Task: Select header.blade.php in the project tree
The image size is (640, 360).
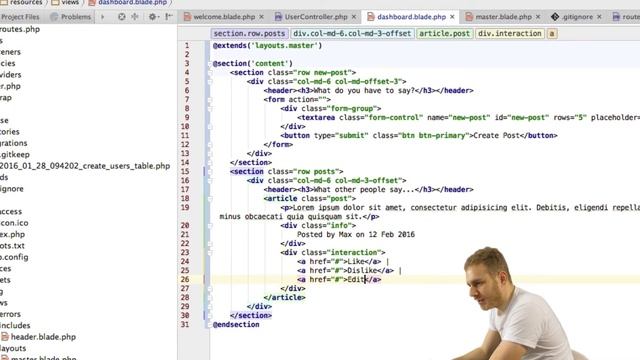Action: click(43, 337)
